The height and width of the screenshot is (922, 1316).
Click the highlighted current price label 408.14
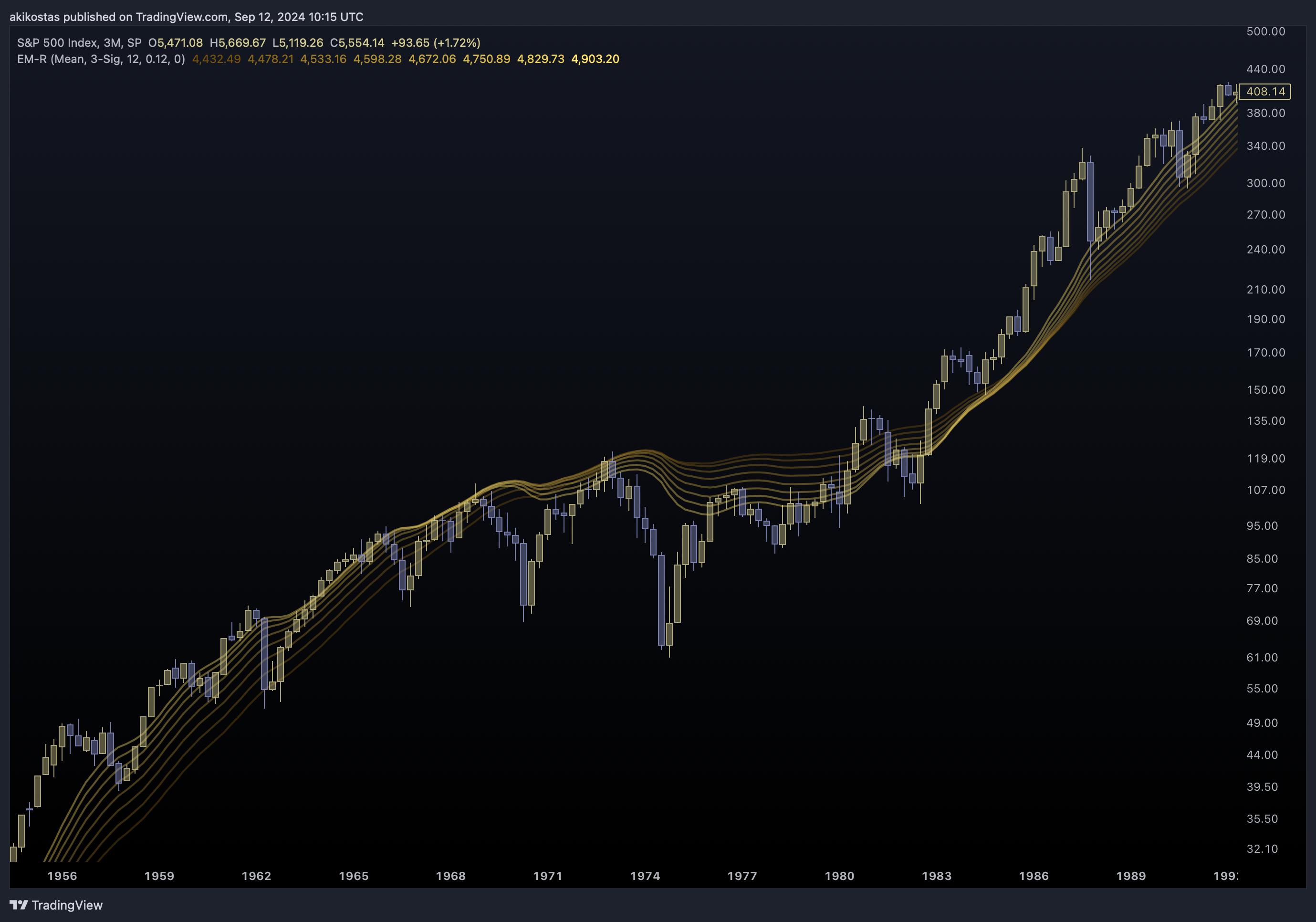(1265, 91)
